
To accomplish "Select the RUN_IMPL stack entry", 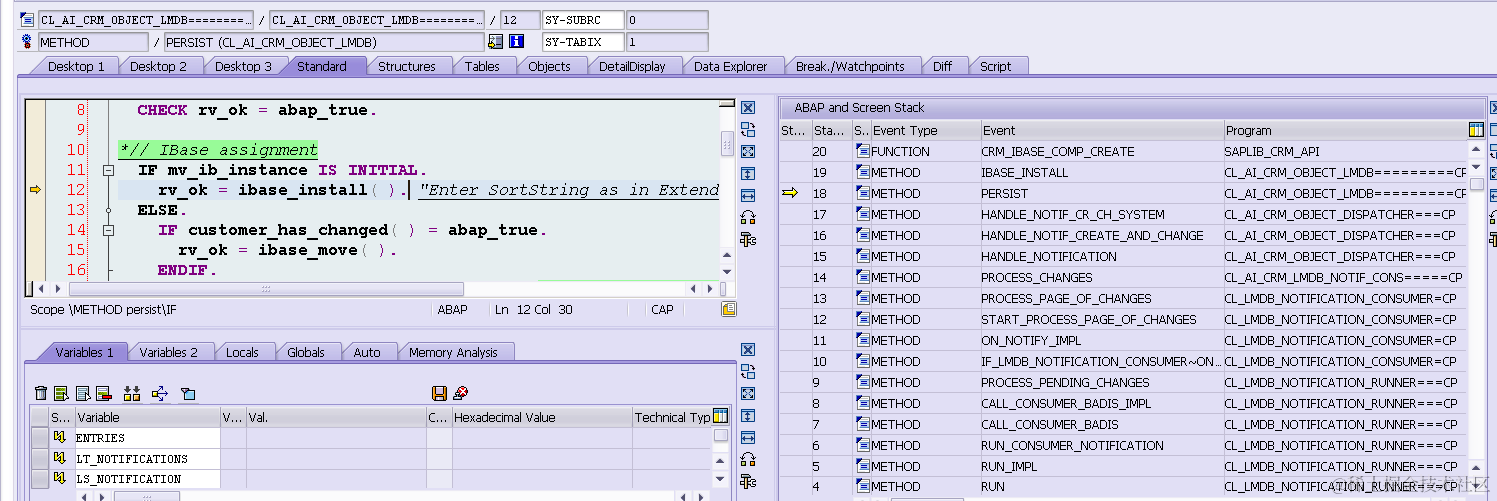I will point(1124,466).
